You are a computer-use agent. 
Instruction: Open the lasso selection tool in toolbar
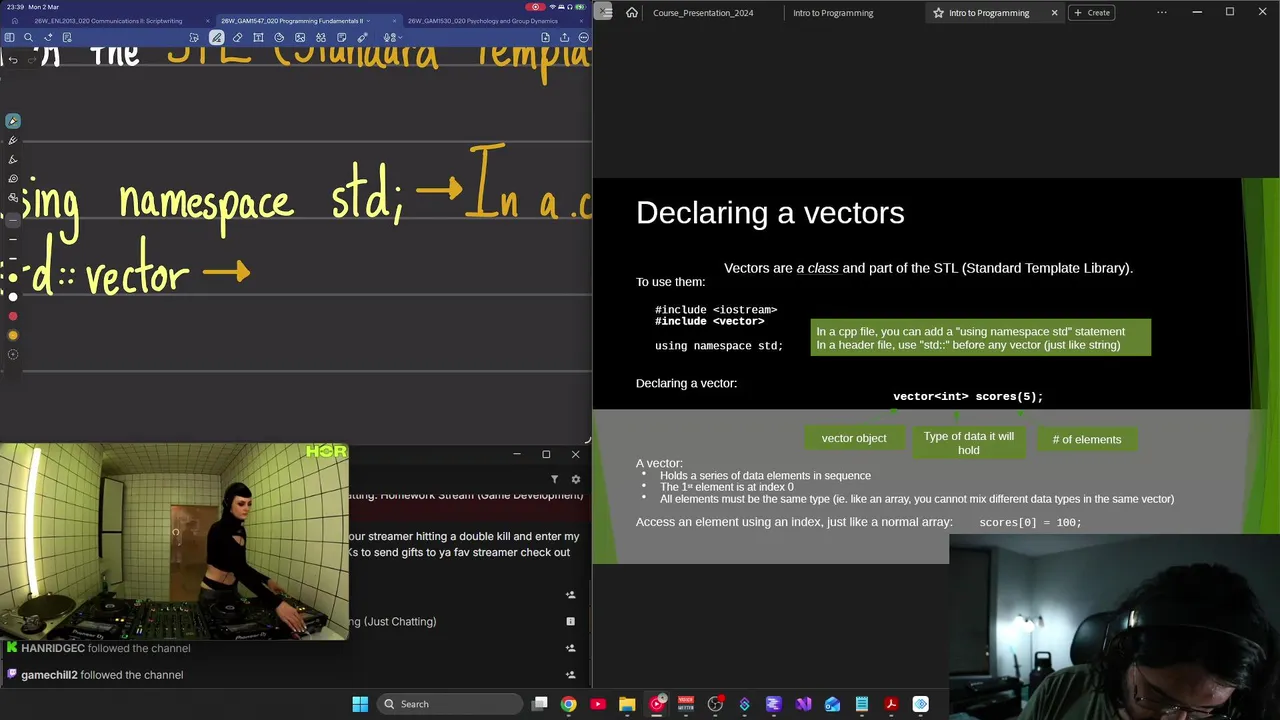194,37
